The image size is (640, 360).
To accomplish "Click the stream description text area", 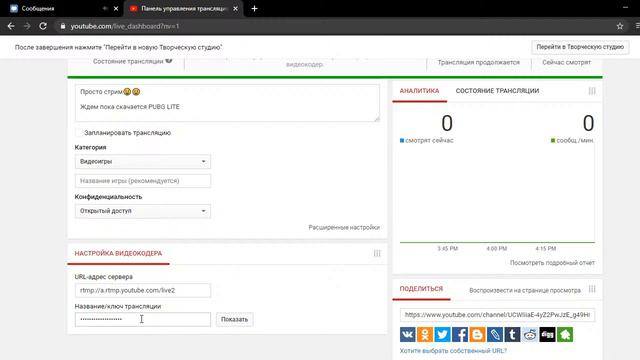I will tap(227, 103).
